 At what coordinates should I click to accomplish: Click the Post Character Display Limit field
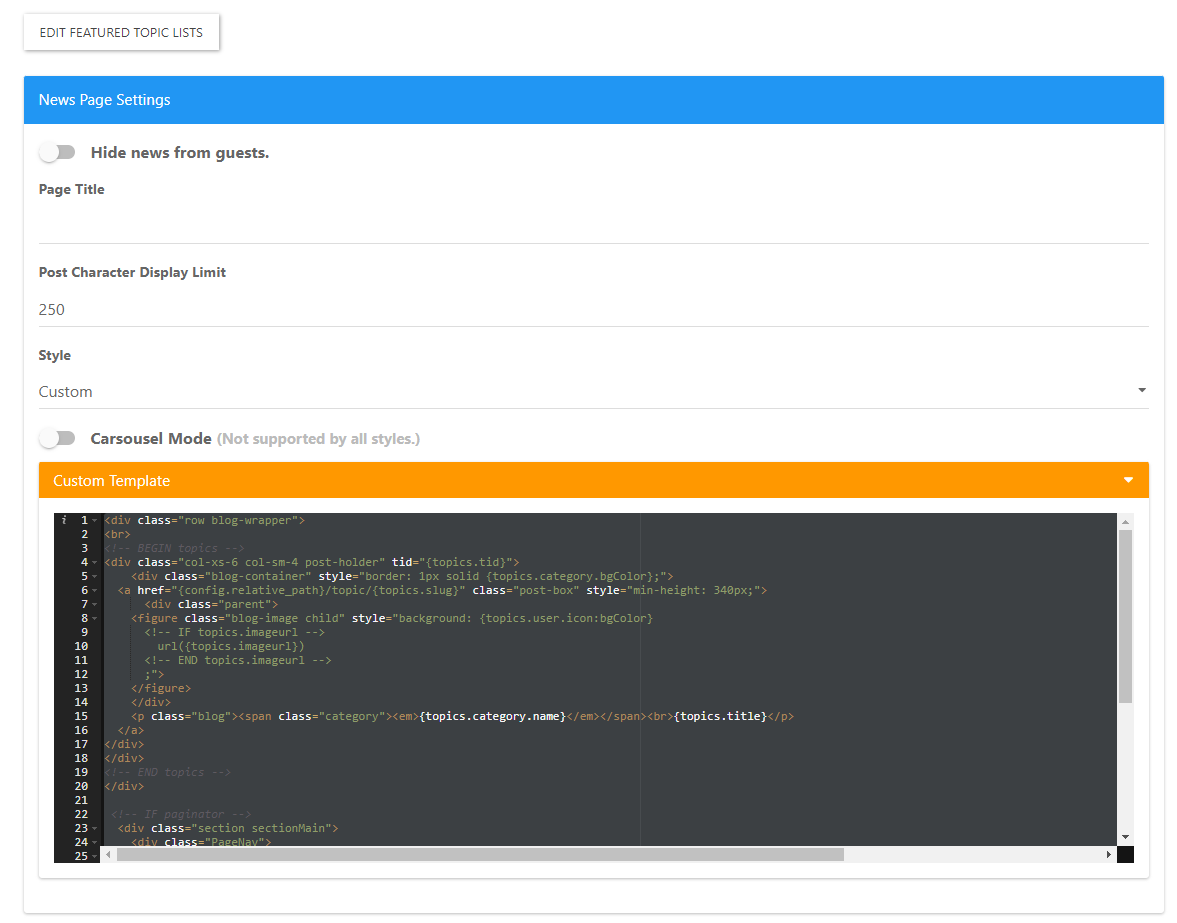click(593, 310)
